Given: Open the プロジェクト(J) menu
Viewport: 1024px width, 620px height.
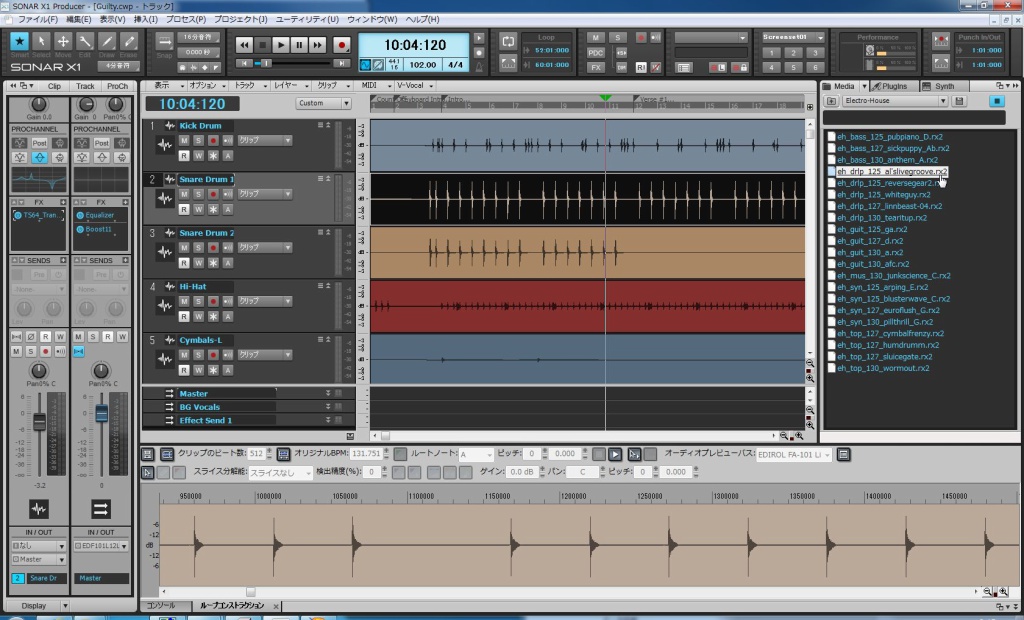Looking at the screenshot, I should click(x=240, y=20).
